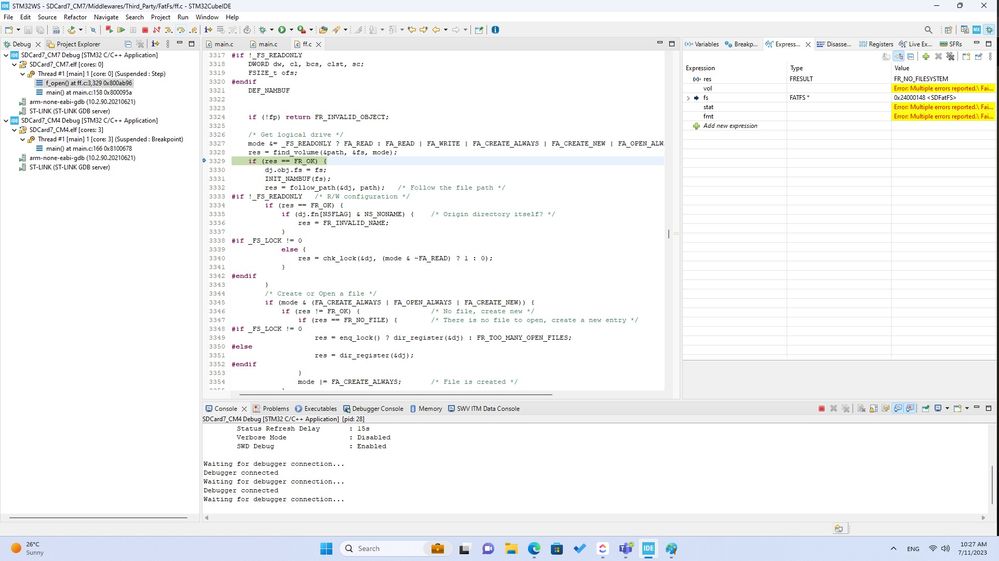Switch to the Registers tab
The height and width of the screenshot is (561, 999).
tap(876, 44)
